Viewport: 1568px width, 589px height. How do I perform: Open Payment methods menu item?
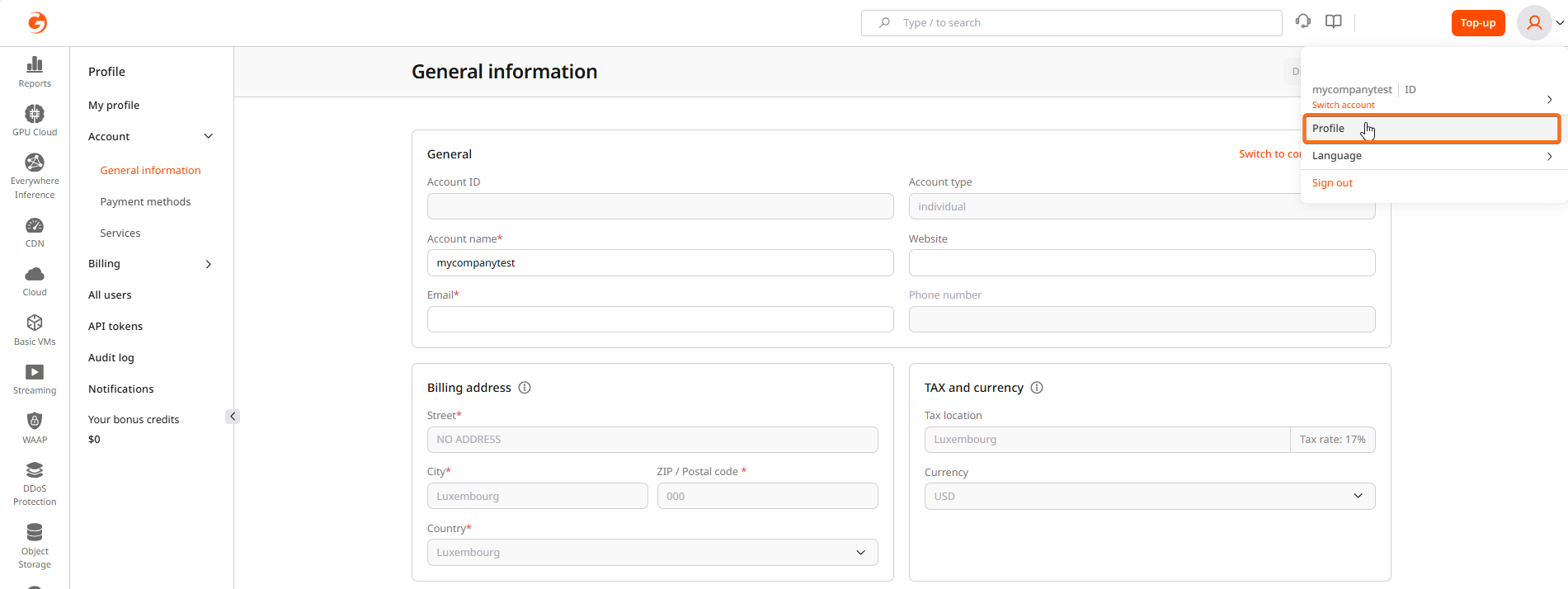(145, 202)
